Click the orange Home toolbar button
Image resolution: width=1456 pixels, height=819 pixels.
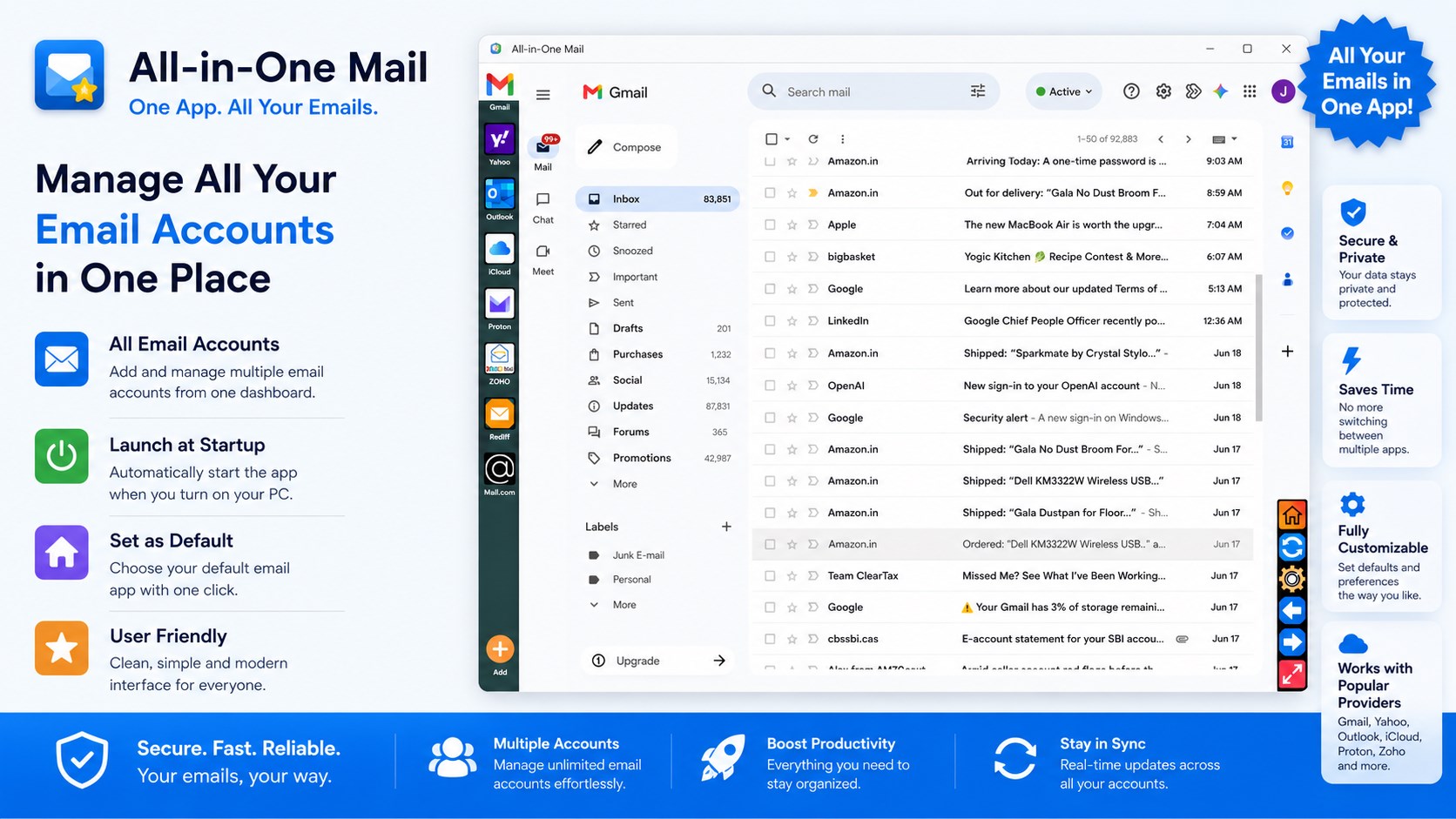click(x=1292, y=515)
